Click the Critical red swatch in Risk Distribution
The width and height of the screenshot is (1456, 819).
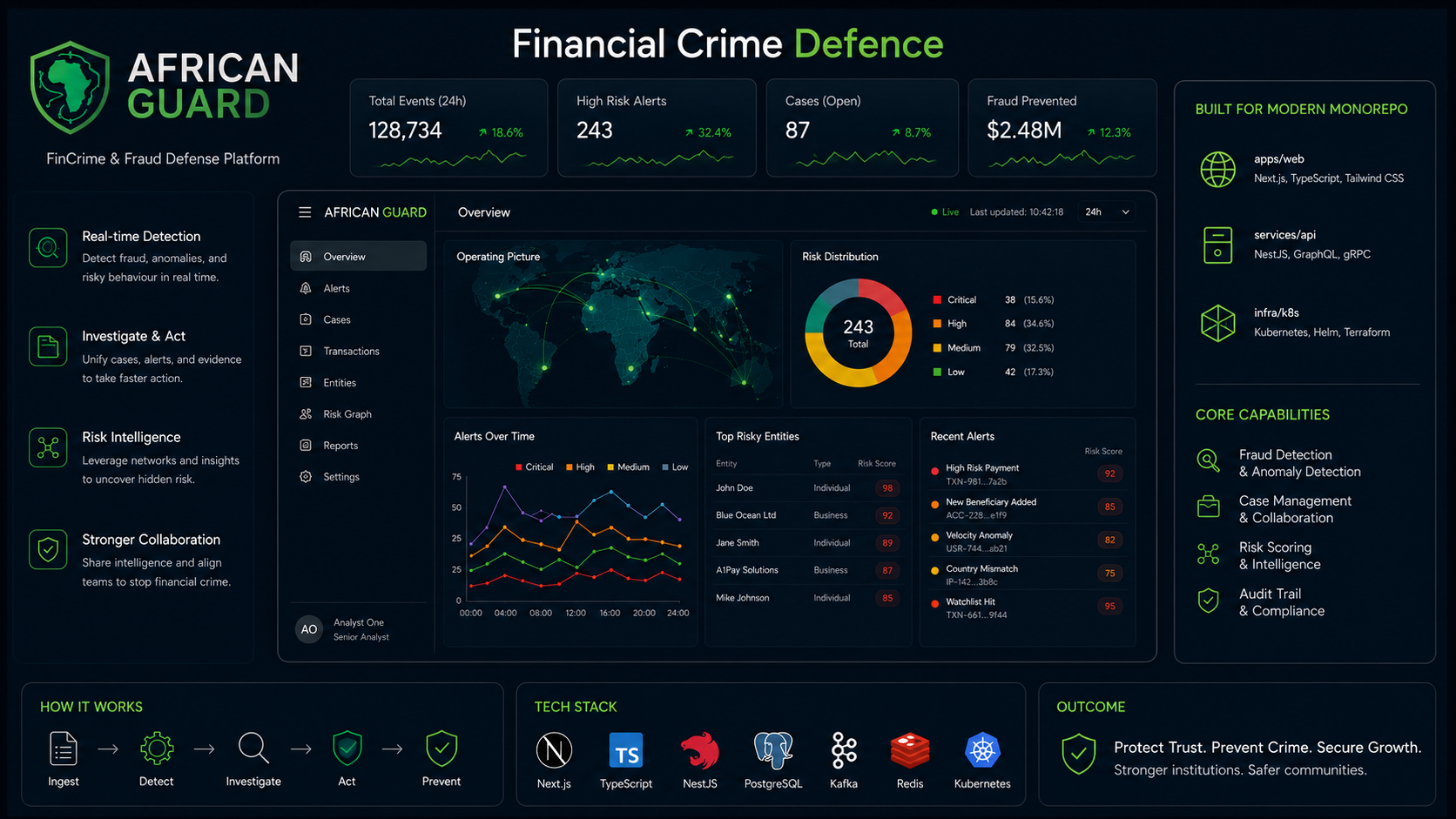[x=937, y=299]
